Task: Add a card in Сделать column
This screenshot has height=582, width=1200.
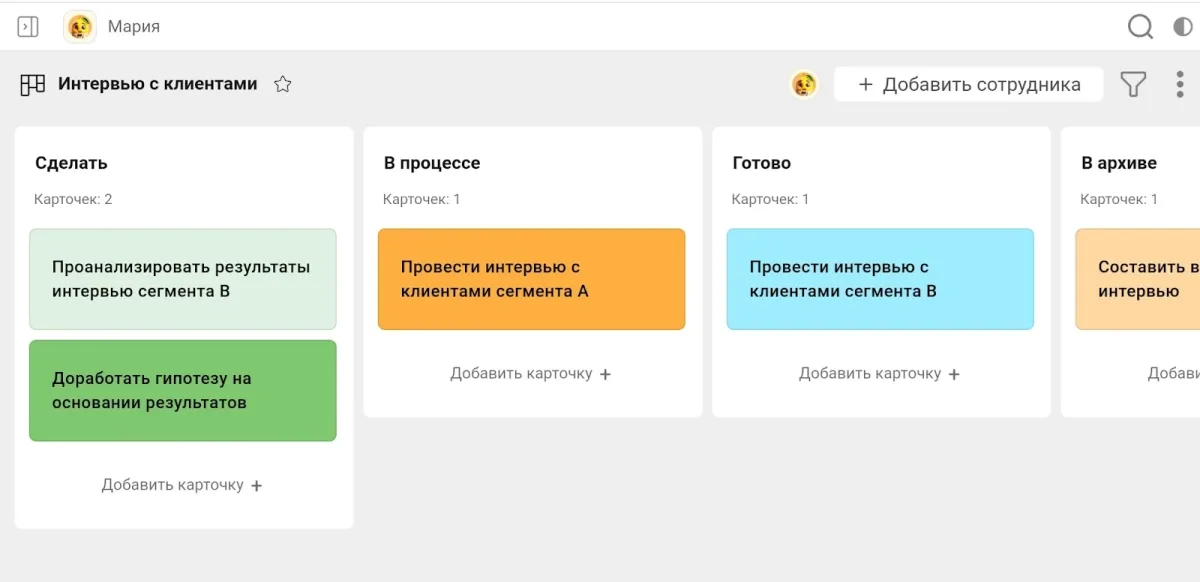Action: click(x=182, y=485)
